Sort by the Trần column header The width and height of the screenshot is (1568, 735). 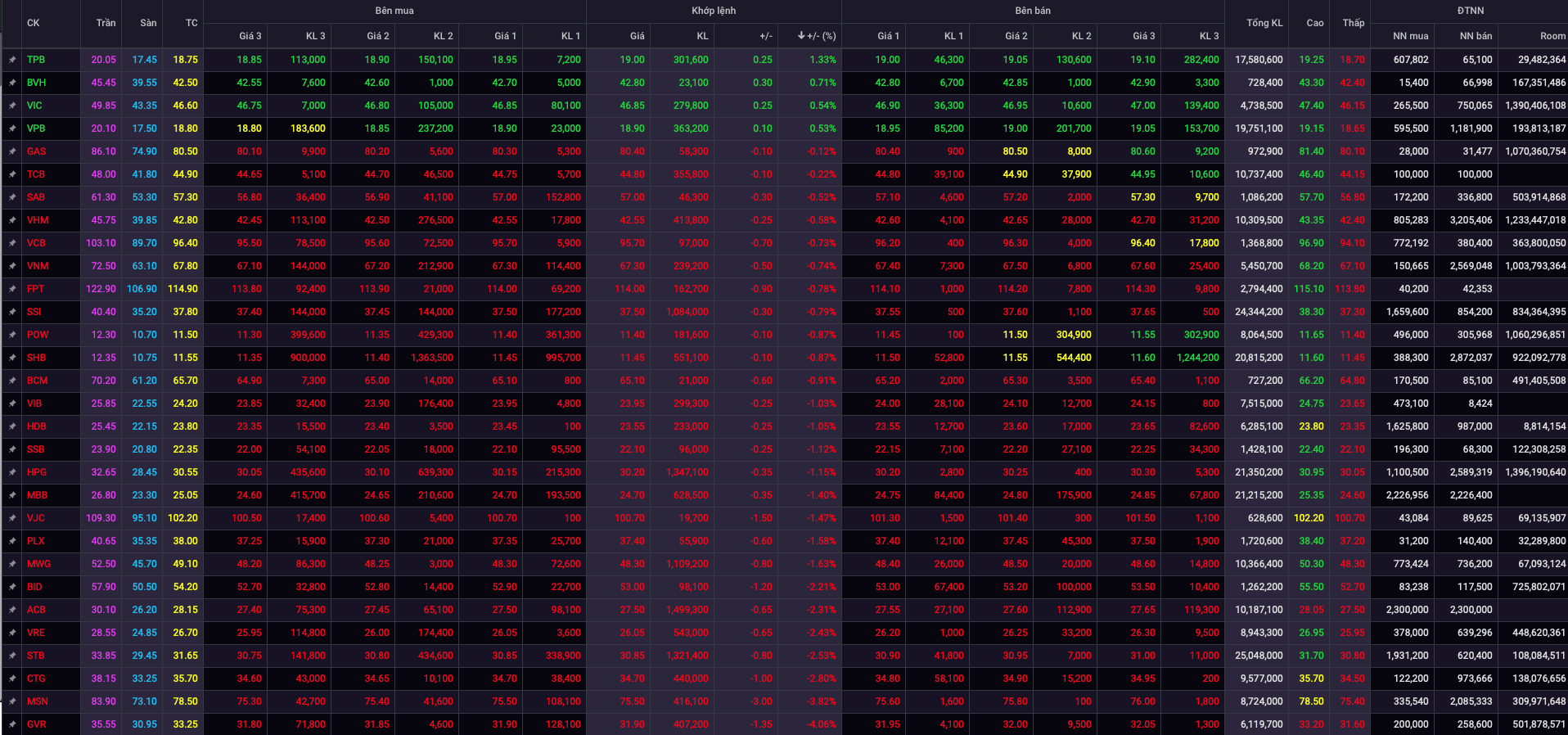106,23
